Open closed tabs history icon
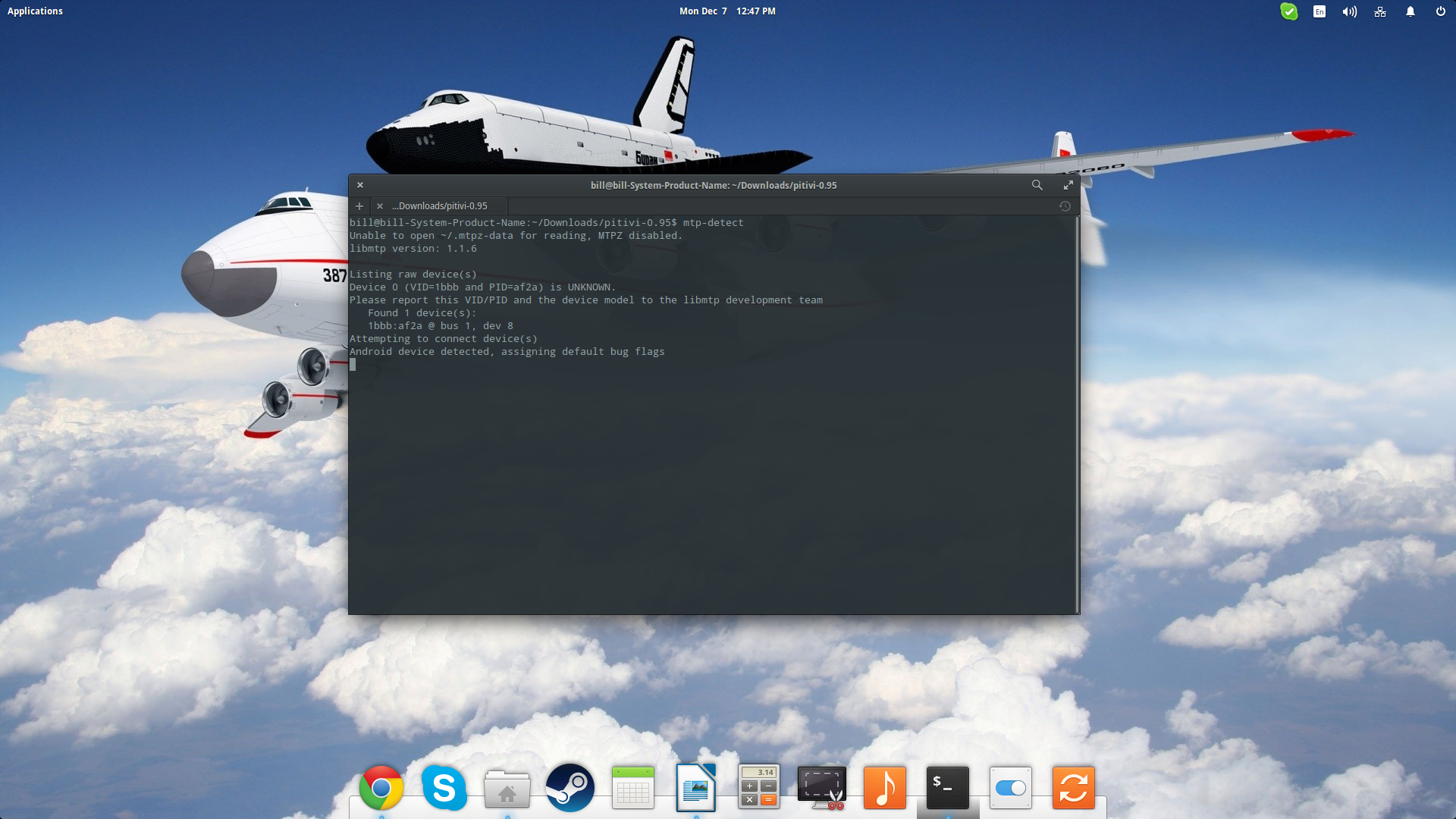 pos(1065,206)
